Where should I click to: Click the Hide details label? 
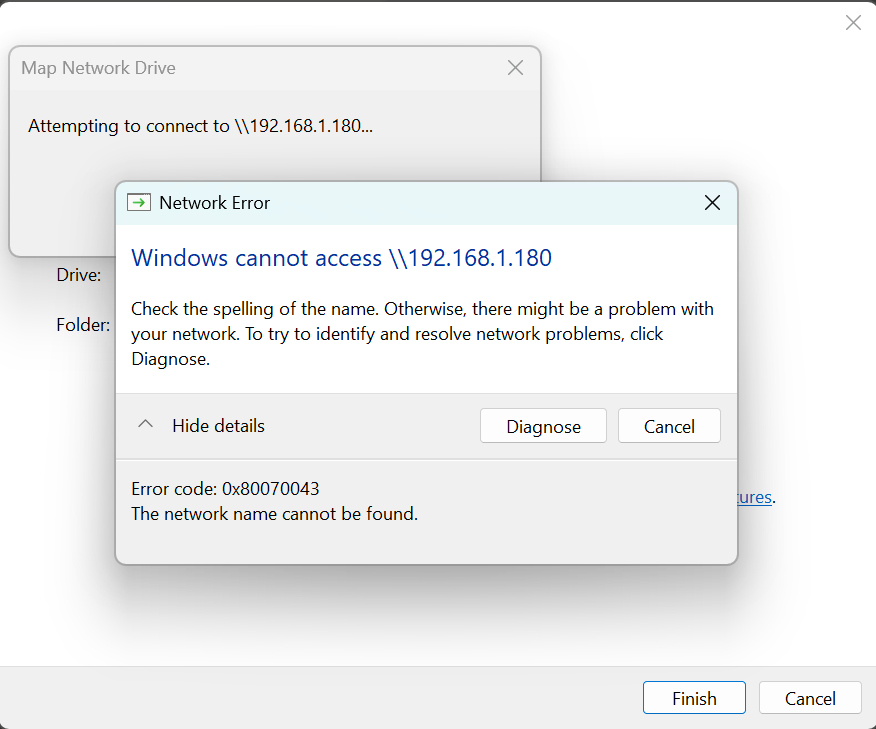218,426
